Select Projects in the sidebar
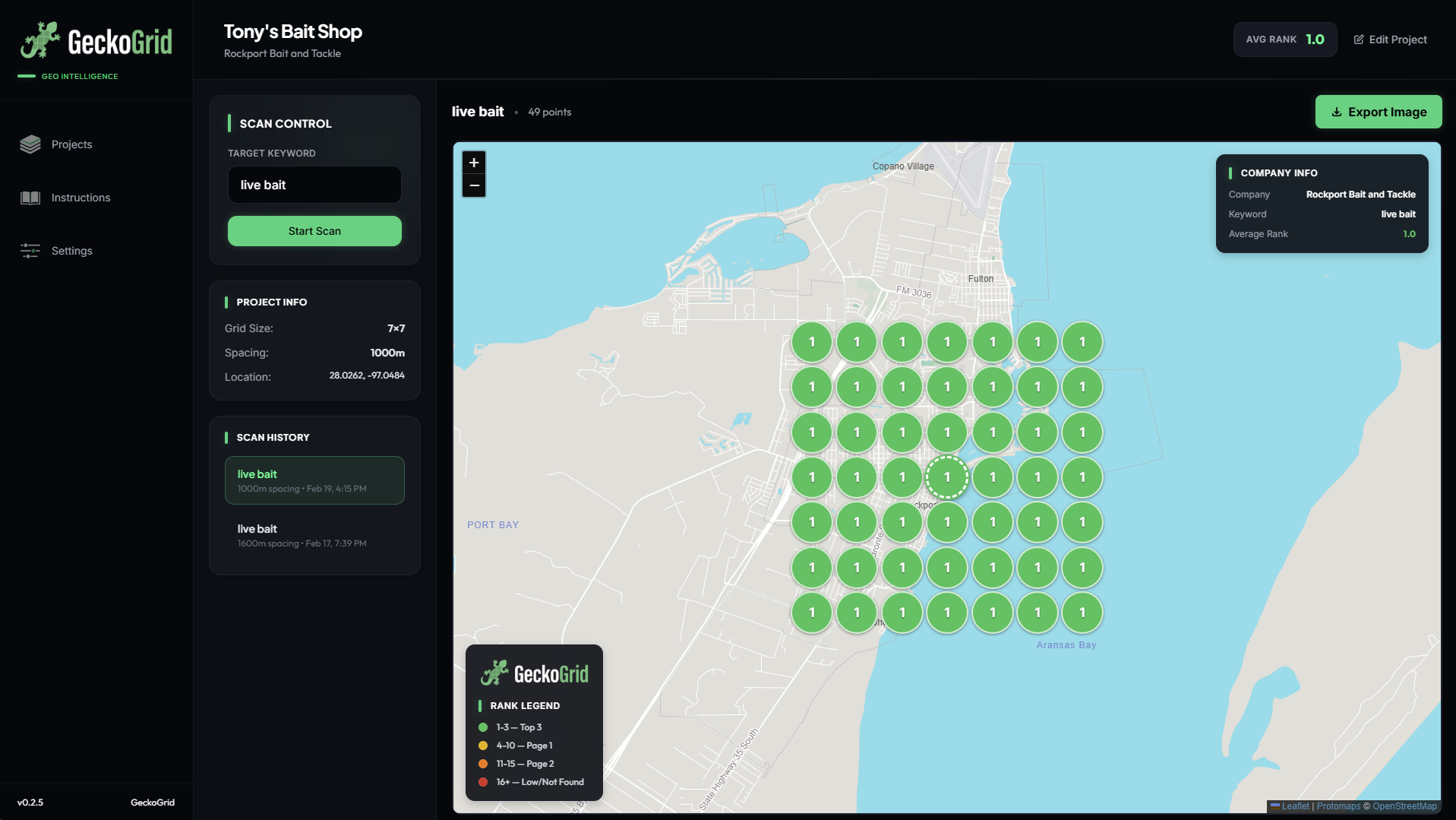Image resolution: width=1456 pixels, height=820 pixels. tap(71, 144)
